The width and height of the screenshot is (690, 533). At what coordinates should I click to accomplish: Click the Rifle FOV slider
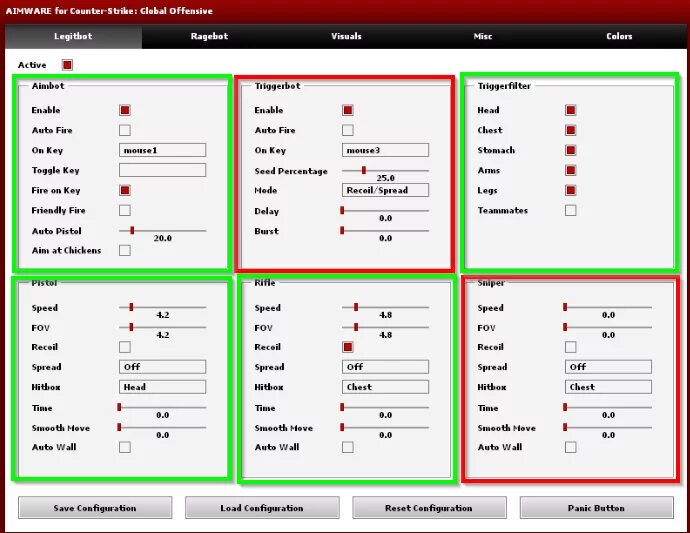point(385,327)
